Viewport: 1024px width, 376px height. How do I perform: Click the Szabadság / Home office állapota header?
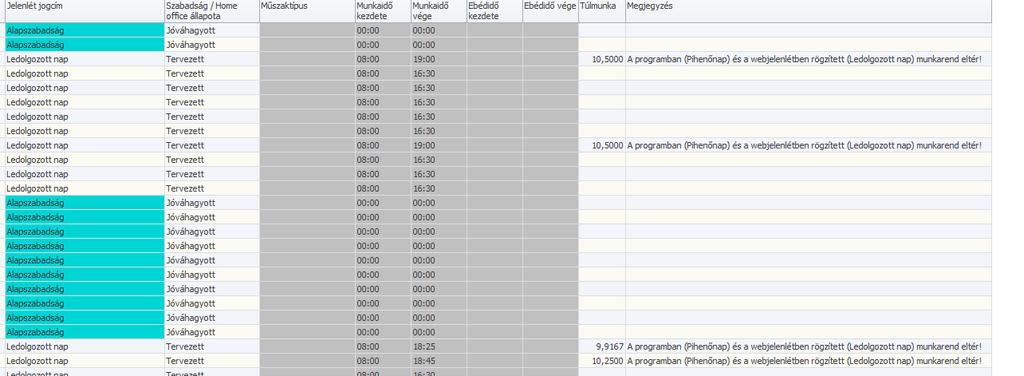212,11
